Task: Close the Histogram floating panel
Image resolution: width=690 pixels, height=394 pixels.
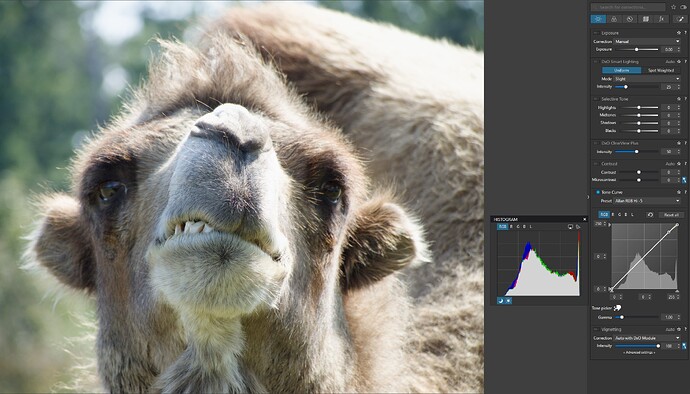Action: 585,219
